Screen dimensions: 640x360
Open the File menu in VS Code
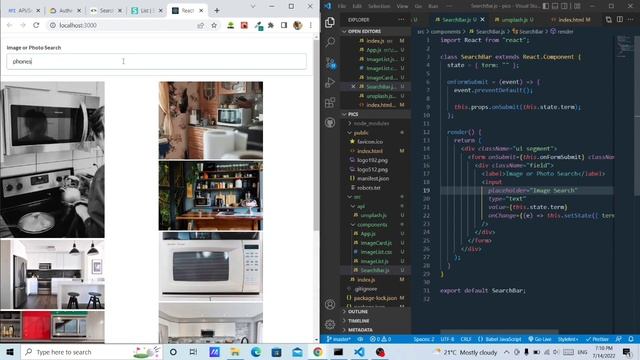tap(342, 6)
